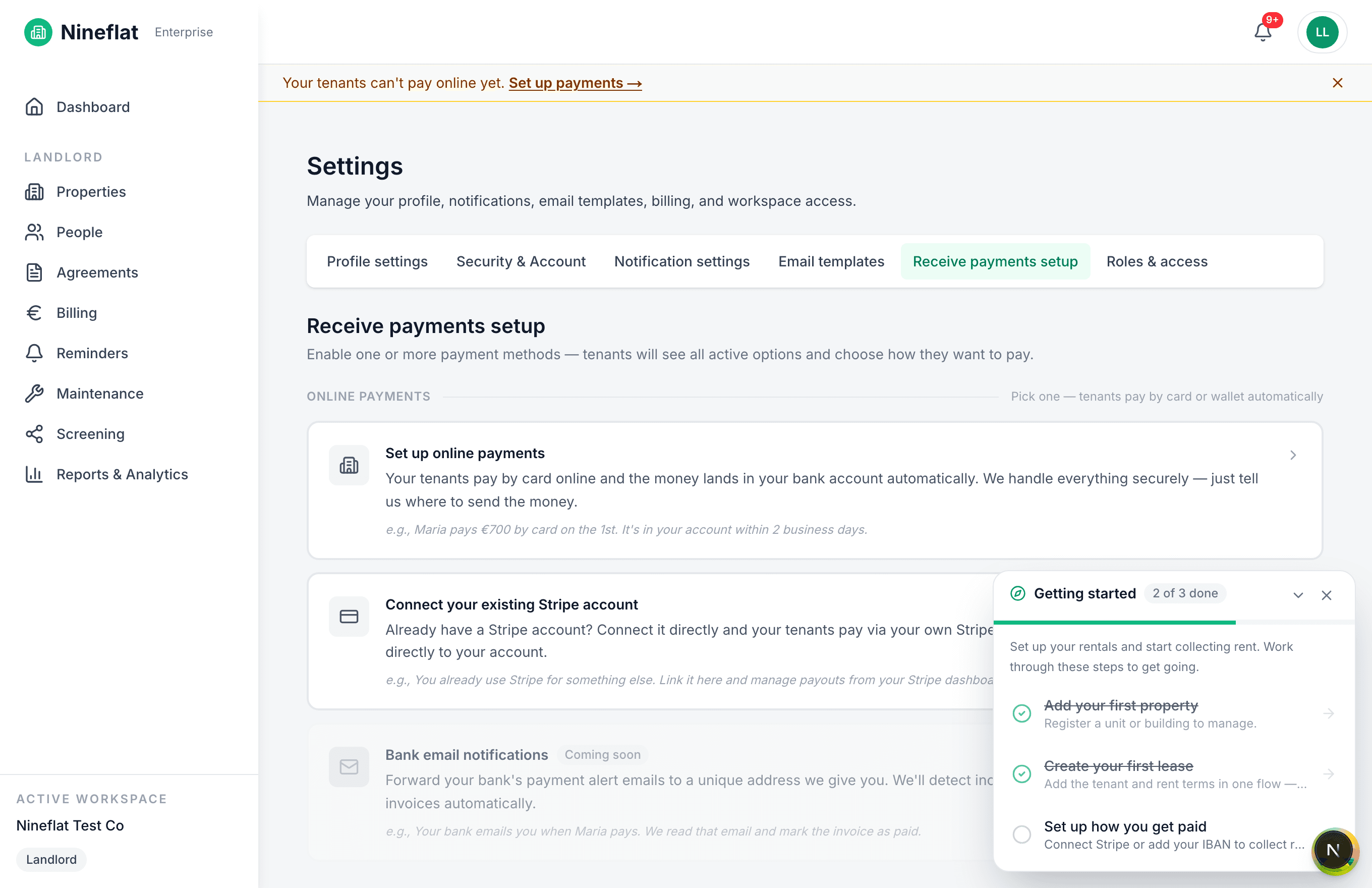Click the Enterprise plan label
This screenshot has width=1372, height=888.
[183, 32]
